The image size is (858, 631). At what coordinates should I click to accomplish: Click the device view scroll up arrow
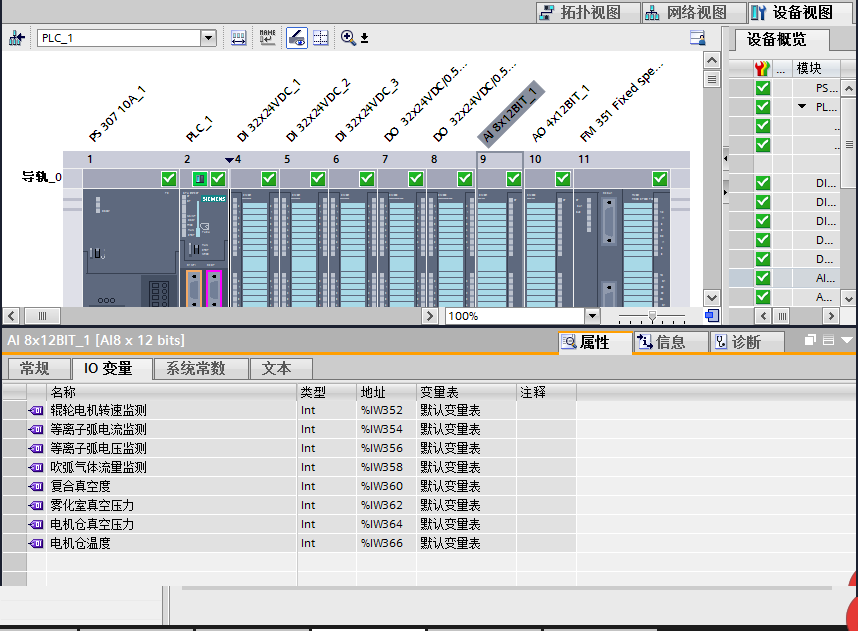point(711,60)
